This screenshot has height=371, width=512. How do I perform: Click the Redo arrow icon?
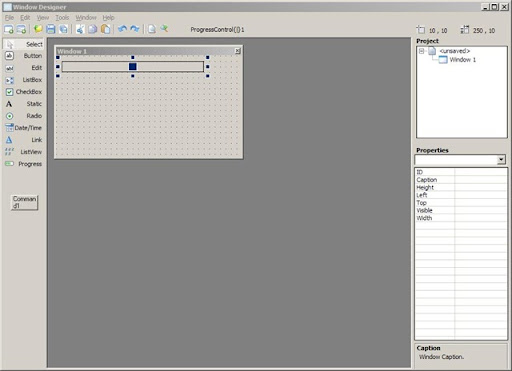(x=135, y=29)
